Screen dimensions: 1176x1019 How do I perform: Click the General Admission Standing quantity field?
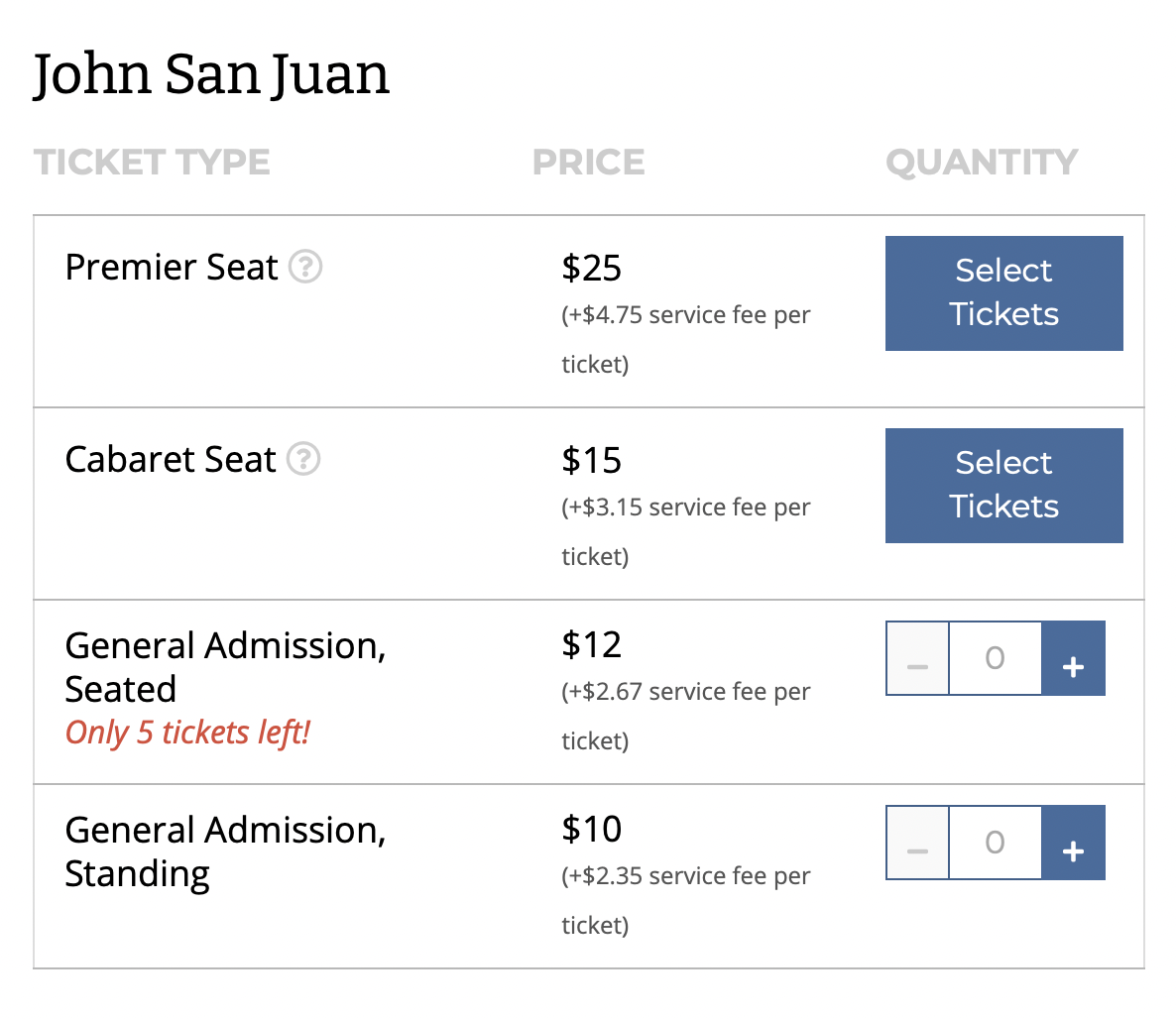point(996,843)
